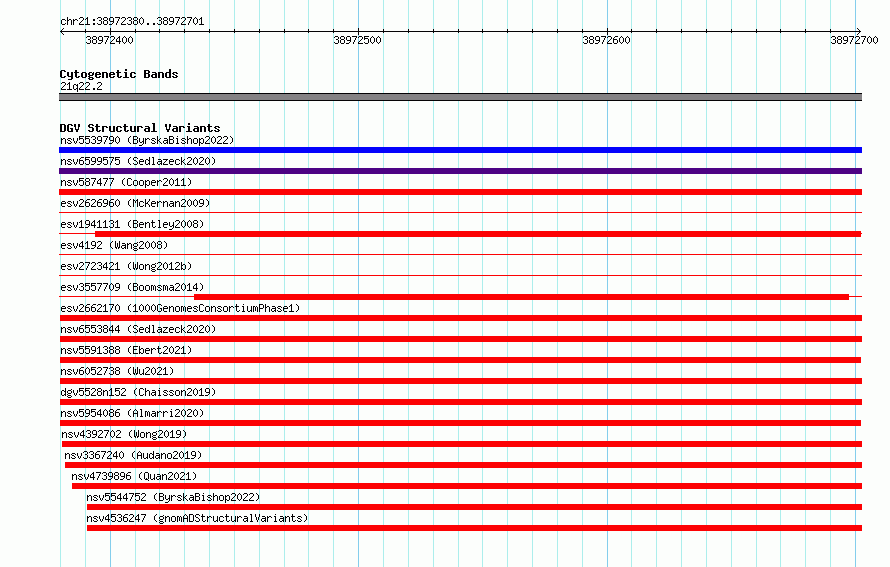Open esv3557709 (Boomsma2014) variant label
Image resolution: width=890 pixels, height=567 pixels.
tap(132, 287)
